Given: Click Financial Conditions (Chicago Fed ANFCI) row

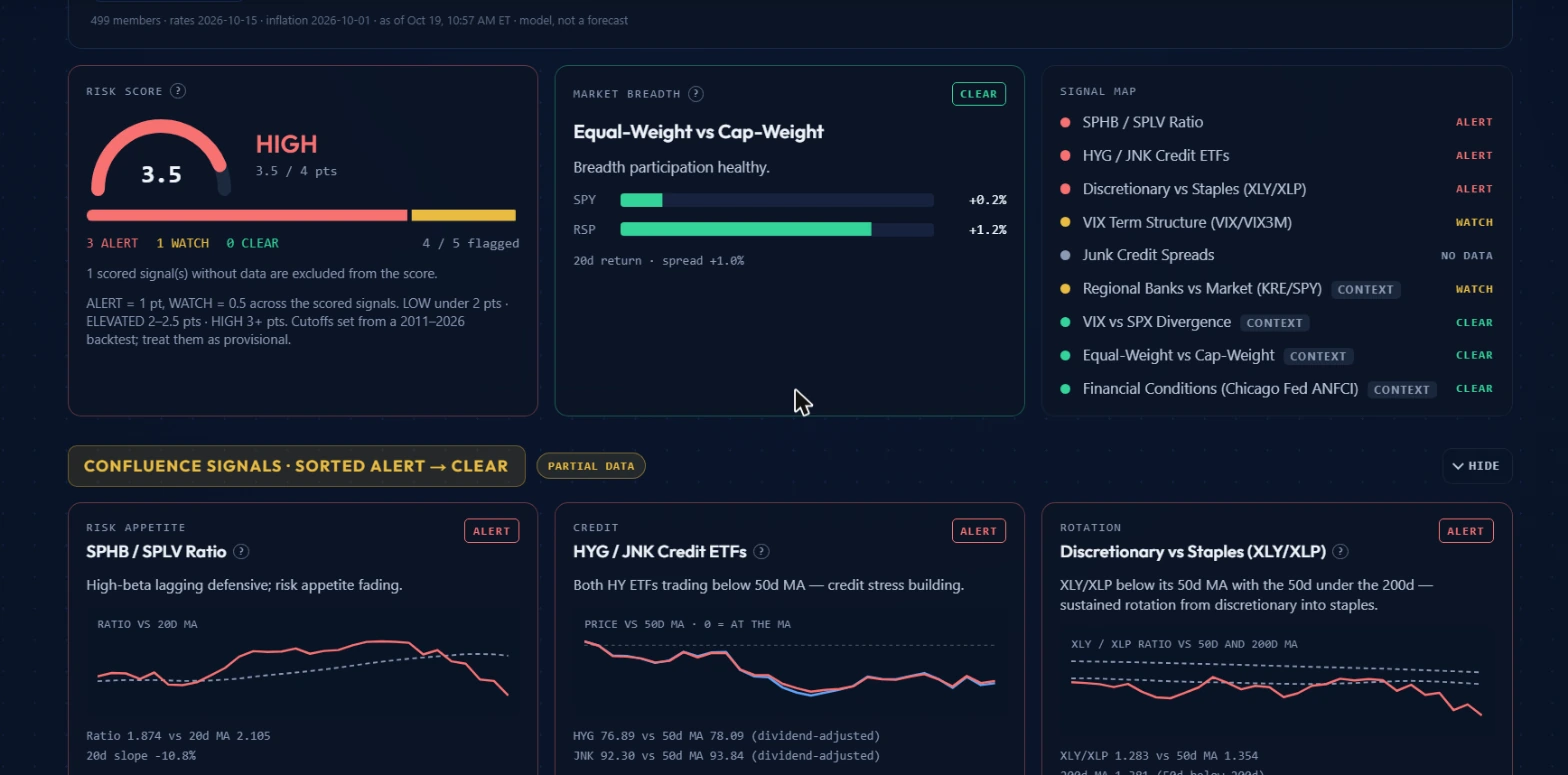Looking at the screenshot, I should pos(1277,389).
